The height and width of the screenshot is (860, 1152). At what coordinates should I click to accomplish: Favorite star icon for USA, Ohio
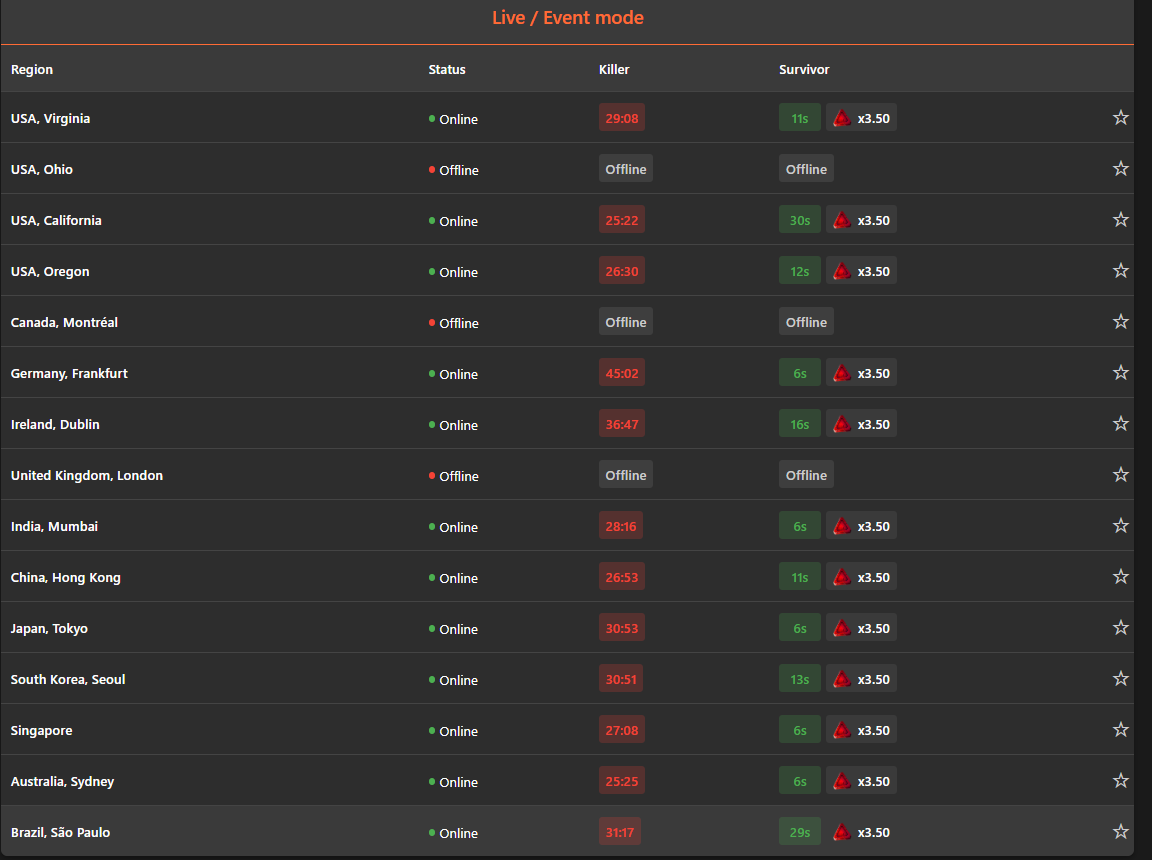coord(1120,168)
